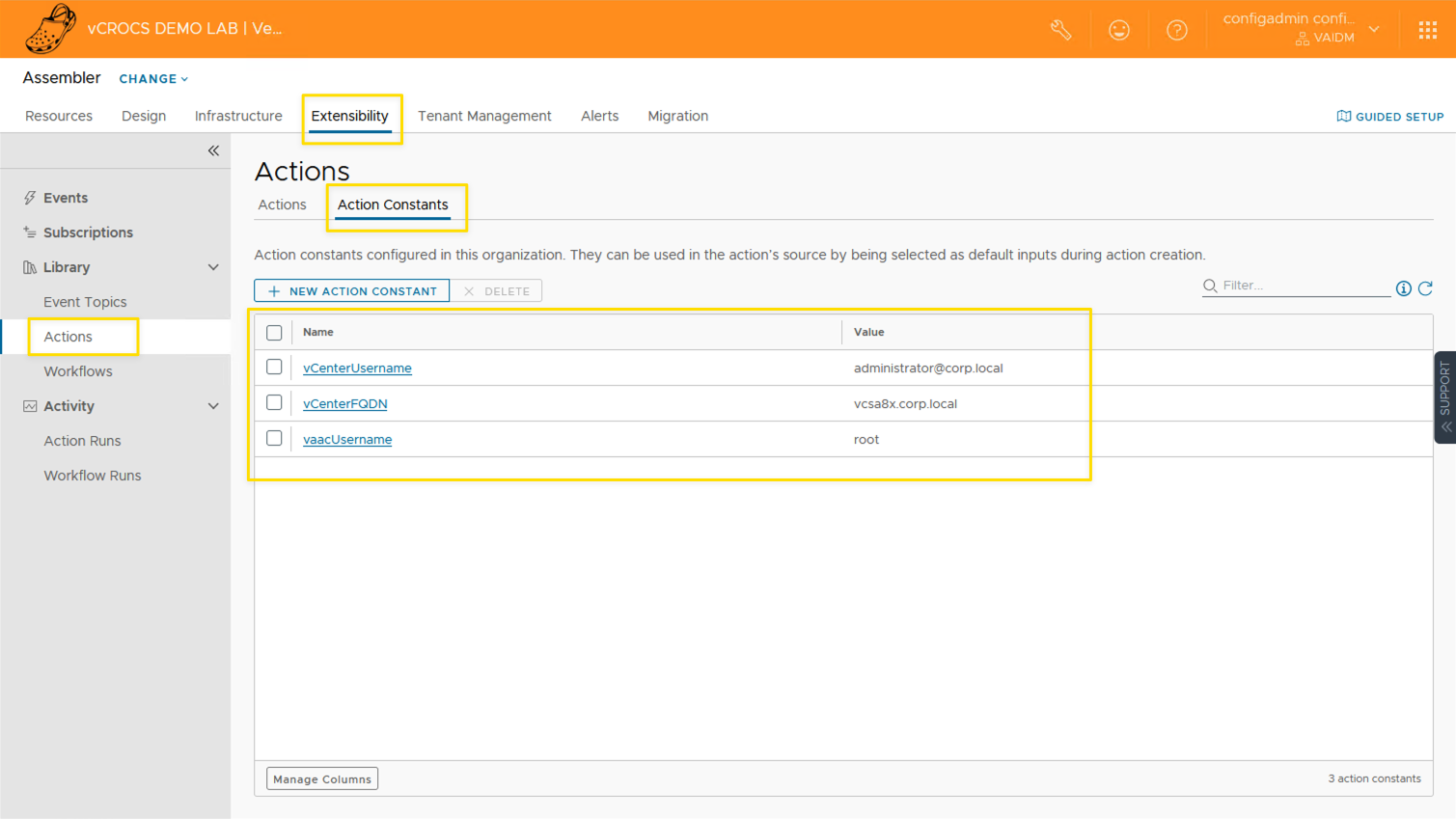The height and width of the screenshot is (819, 1456).
Task: Tick the vCenterFQDN row checkbox
Action: click(274, 403)
